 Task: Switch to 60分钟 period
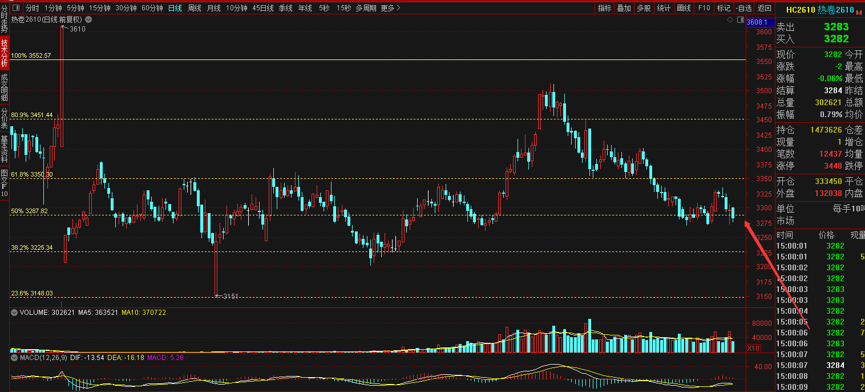click(x=152, y=8)
